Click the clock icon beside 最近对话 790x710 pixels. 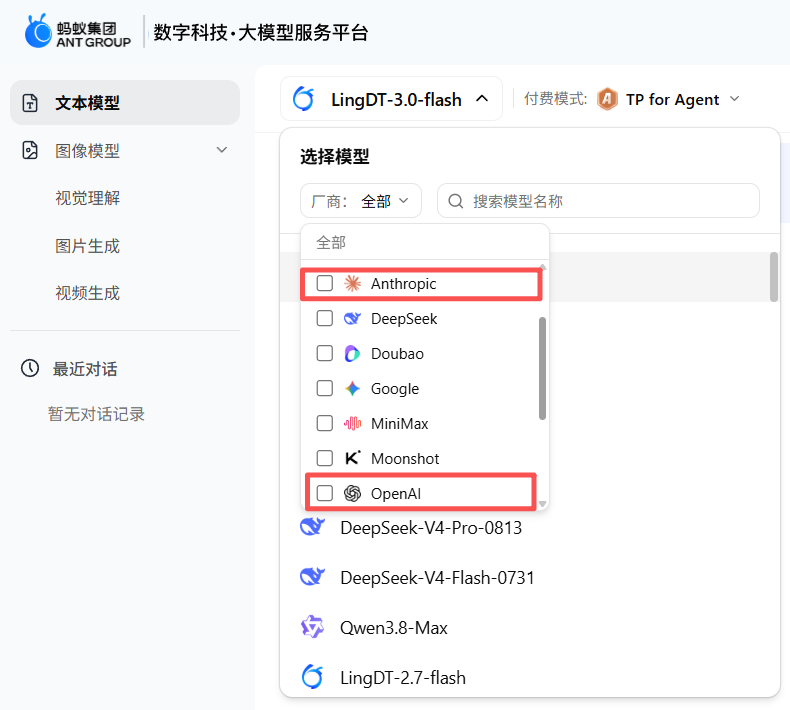click(30, 368)
